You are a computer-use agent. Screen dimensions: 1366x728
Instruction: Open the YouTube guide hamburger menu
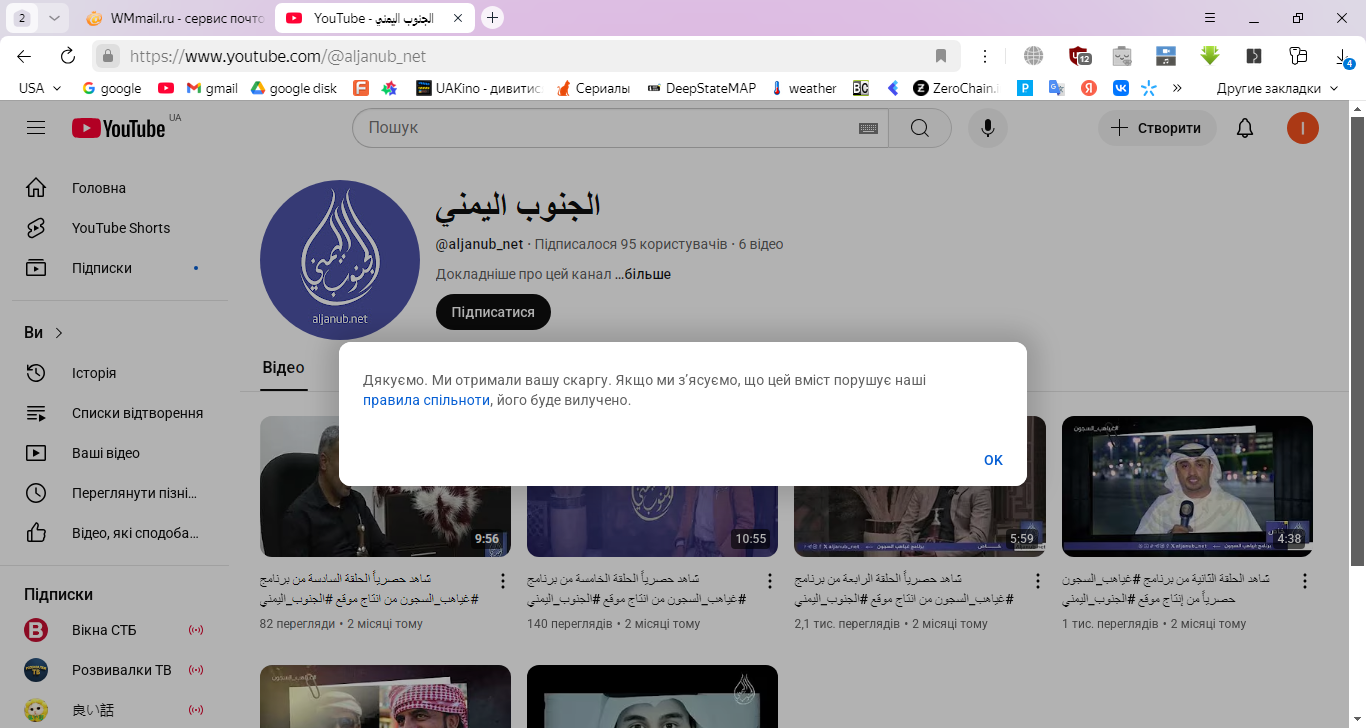pyautogui.click(x=36, y=128)
